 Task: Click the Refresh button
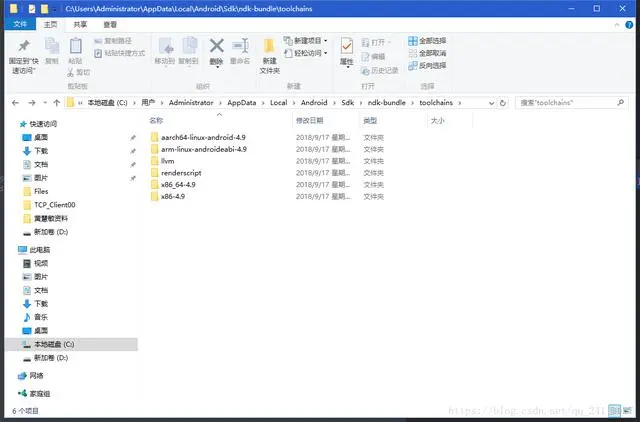503,103
